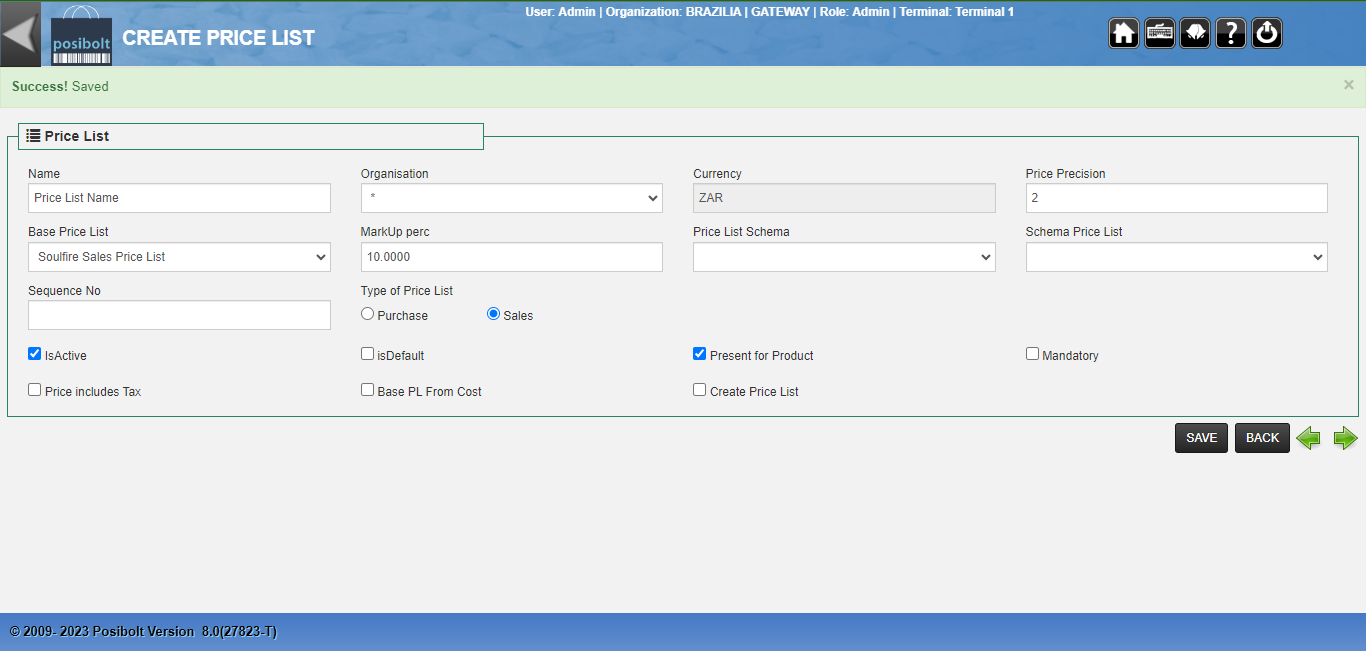Click the Posibolt shopping bag logo

click(81, 36)
